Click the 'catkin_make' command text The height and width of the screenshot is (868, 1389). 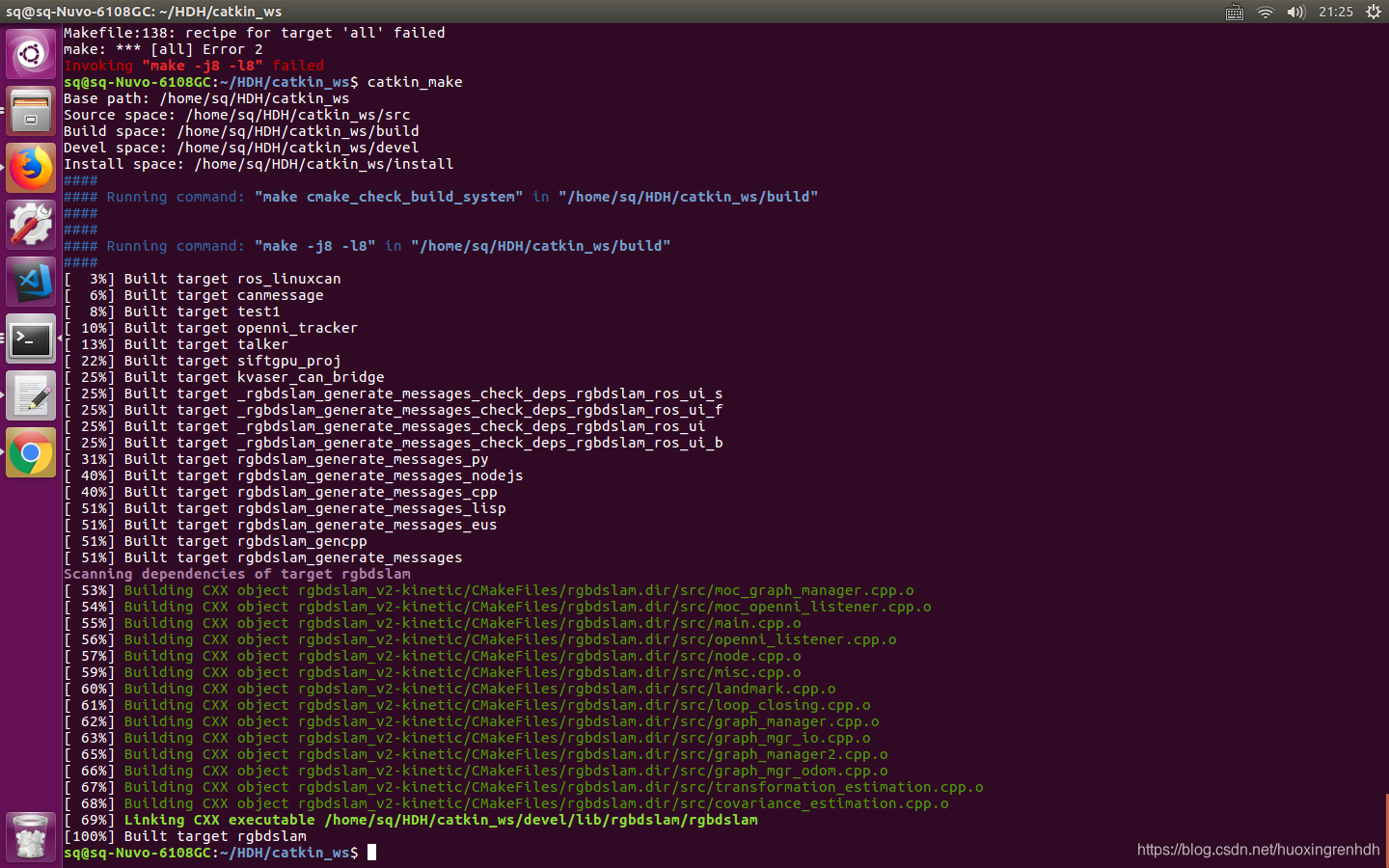(415, 82)
